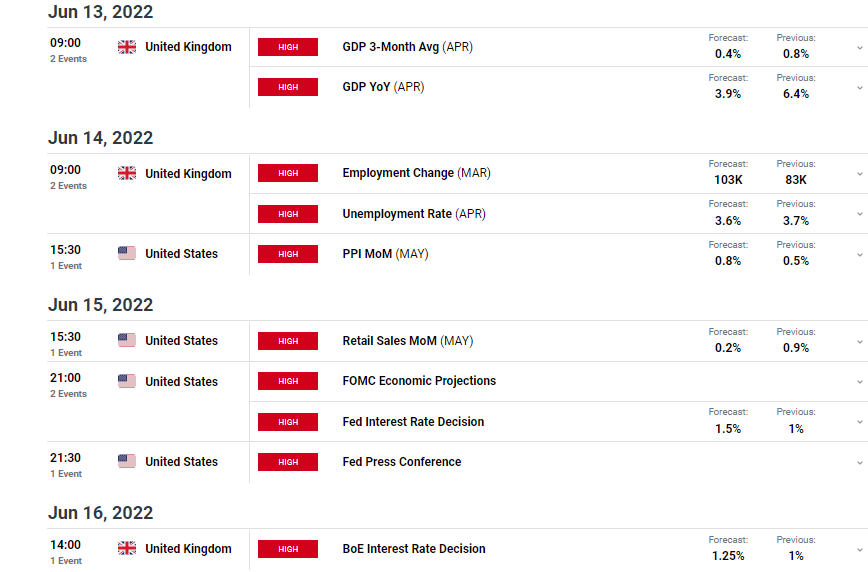Expand GDP 3-Month Avg details chevron
The width and height of the screenshot is (868, 572).
(860, 48)
